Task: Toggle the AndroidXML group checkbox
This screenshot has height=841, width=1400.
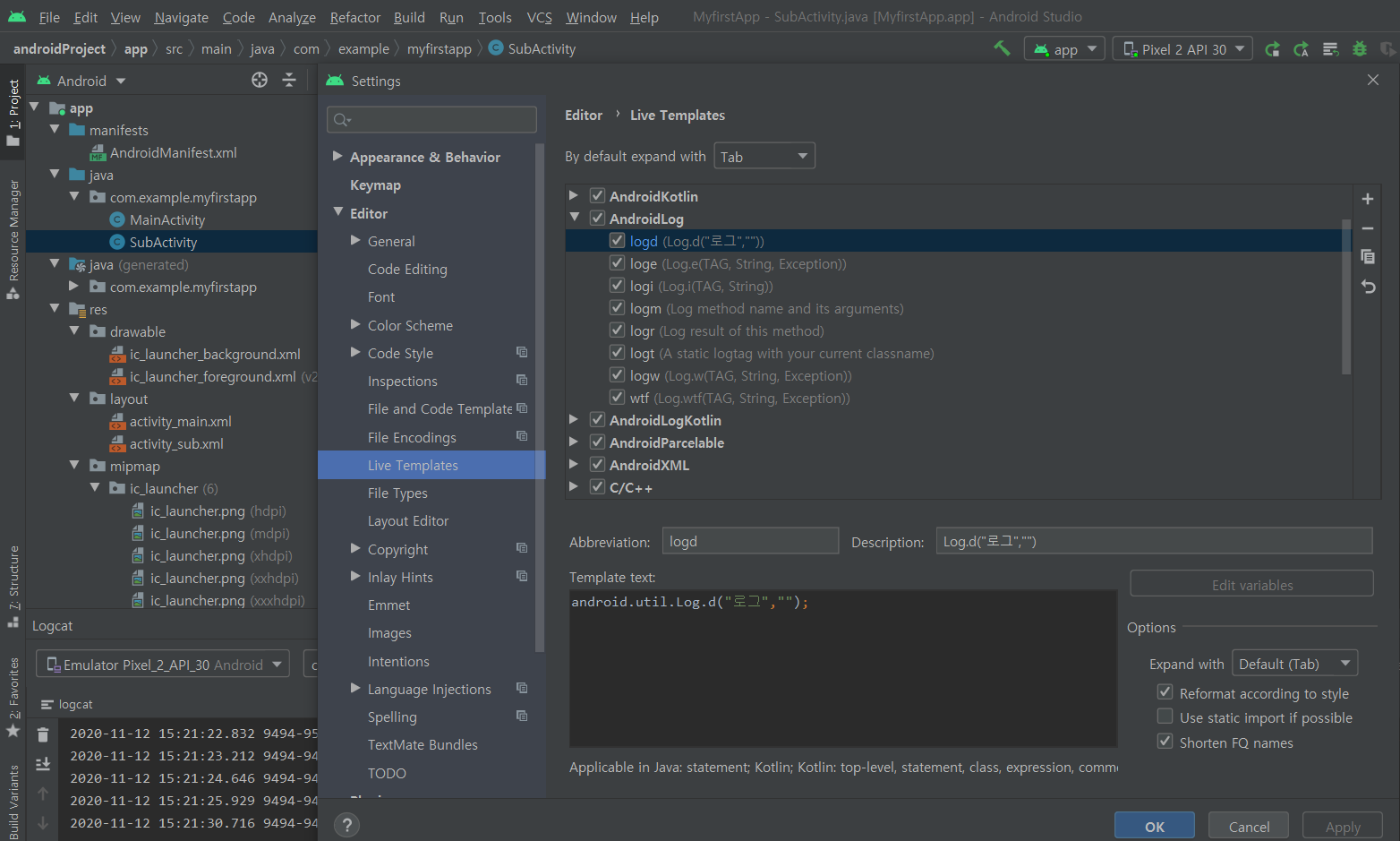Action: pos(597,464)
